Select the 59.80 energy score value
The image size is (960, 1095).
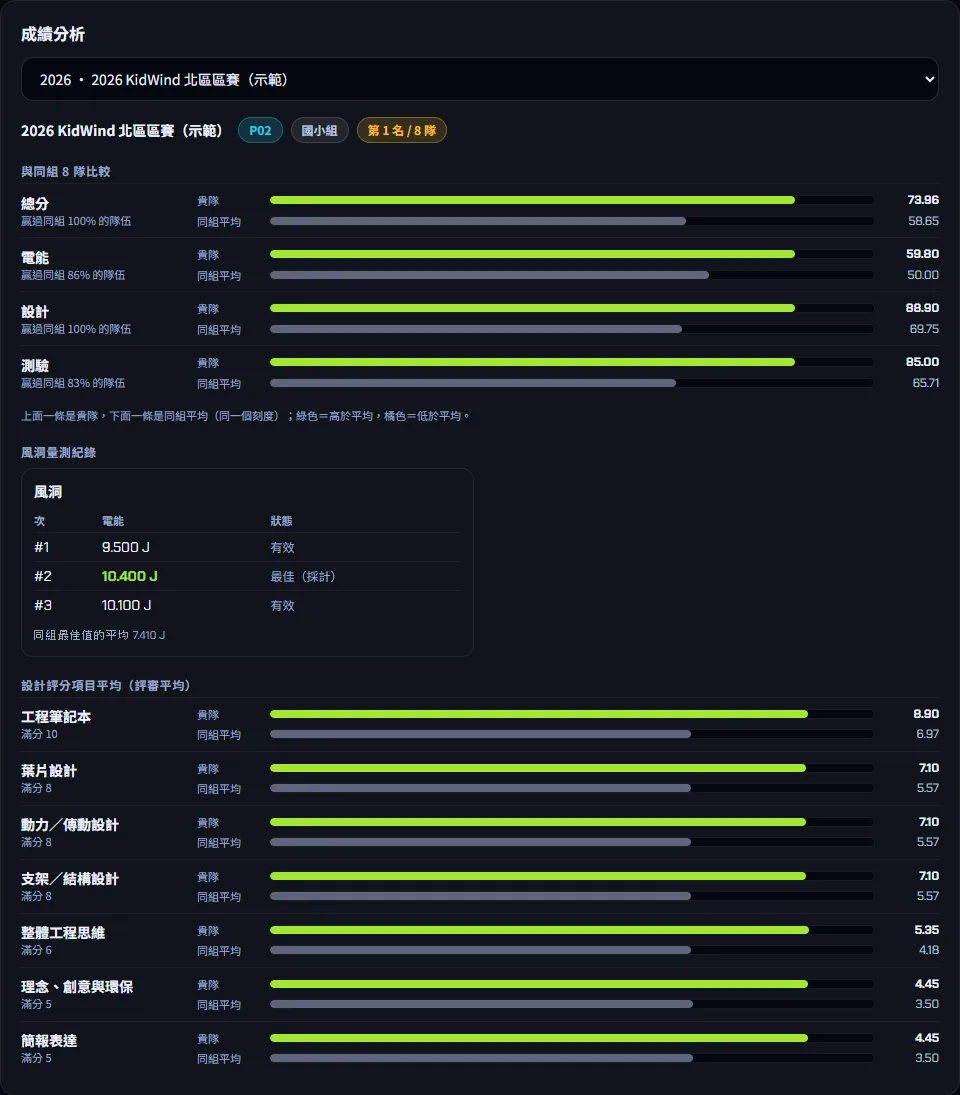(x=922, y=253)
